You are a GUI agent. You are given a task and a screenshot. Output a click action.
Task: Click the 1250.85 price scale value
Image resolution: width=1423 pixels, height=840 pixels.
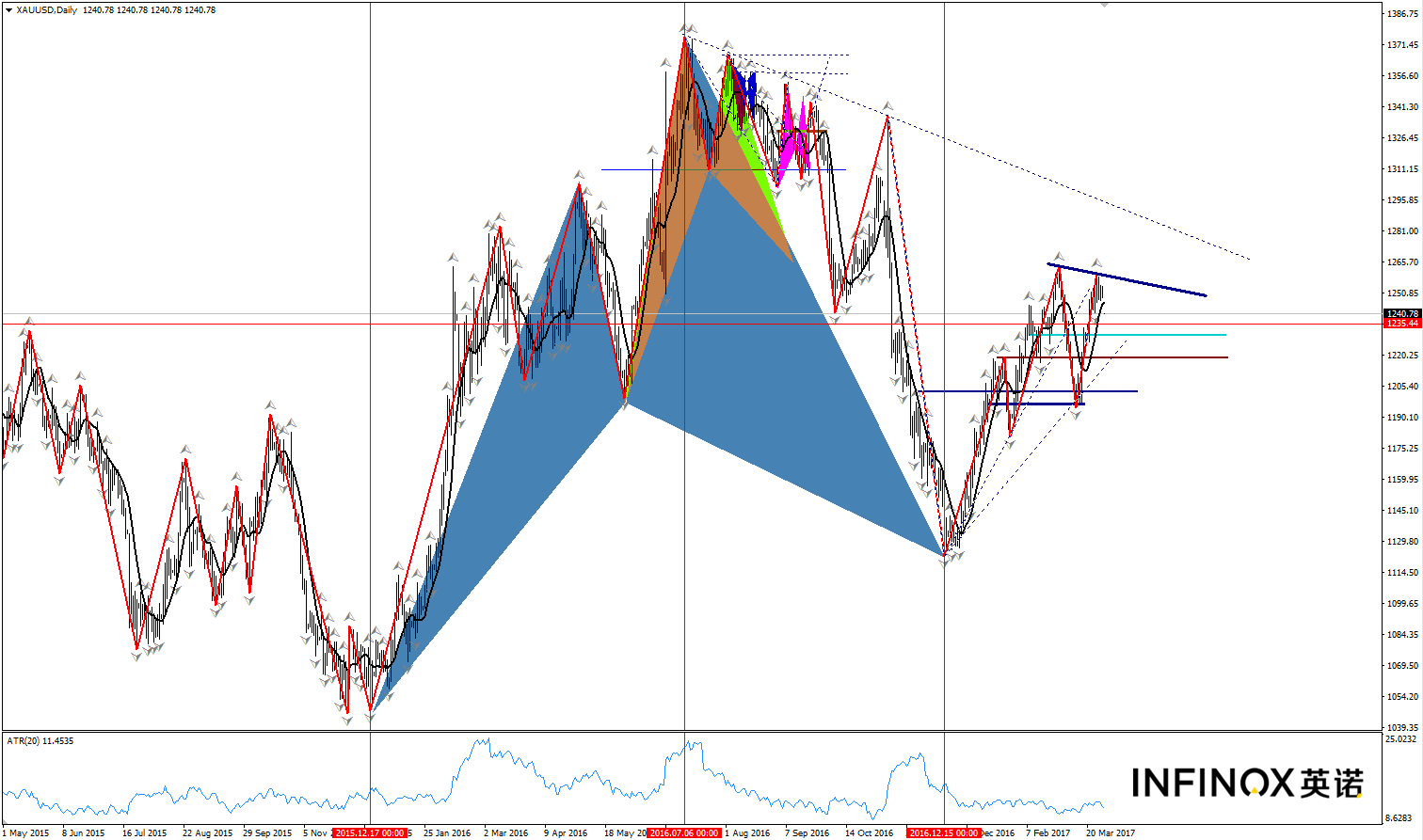(x=1402, y=293)
